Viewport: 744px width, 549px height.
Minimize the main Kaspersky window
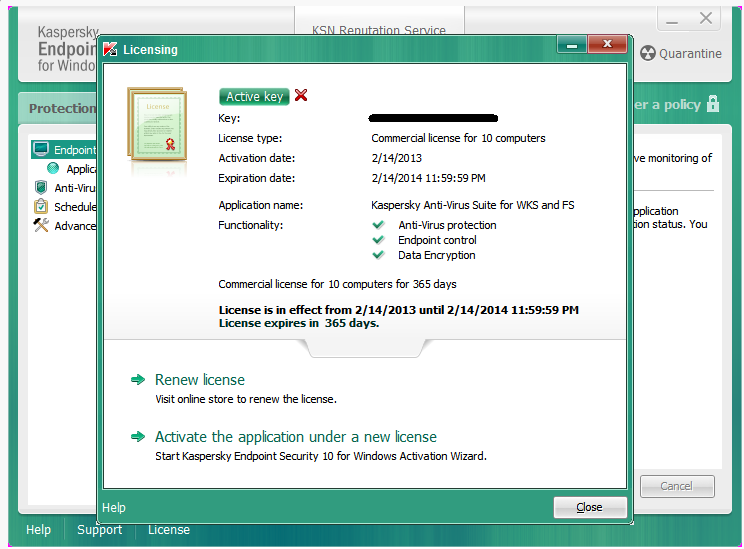[671, 21]
